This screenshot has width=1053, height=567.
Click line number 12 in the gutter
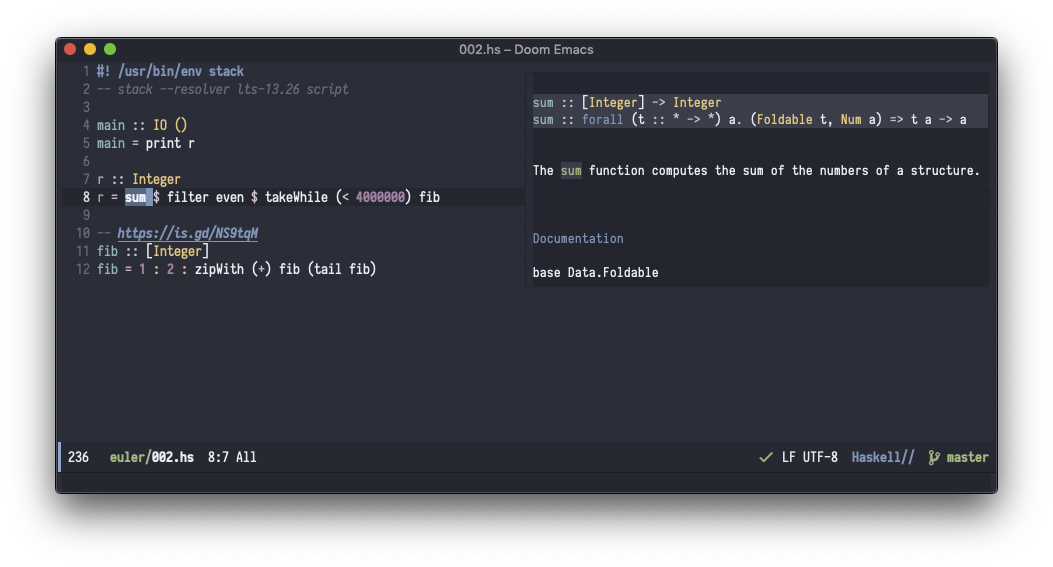[x=83, y=269]
